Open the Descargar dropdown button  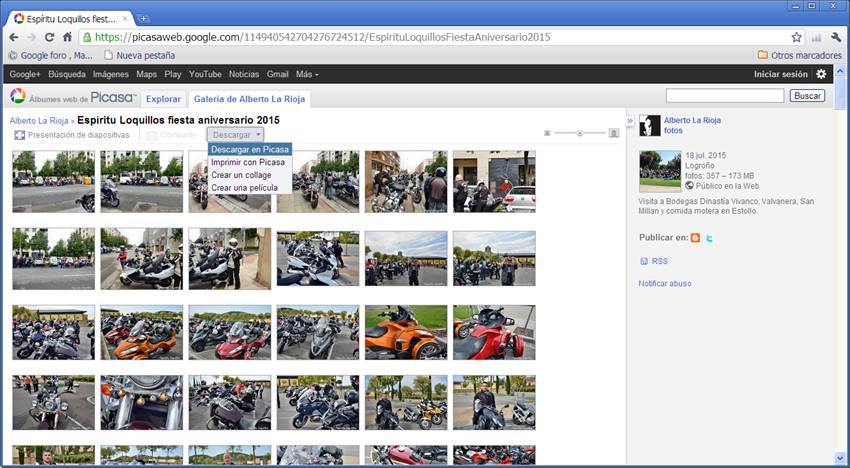tap(235, 135)
